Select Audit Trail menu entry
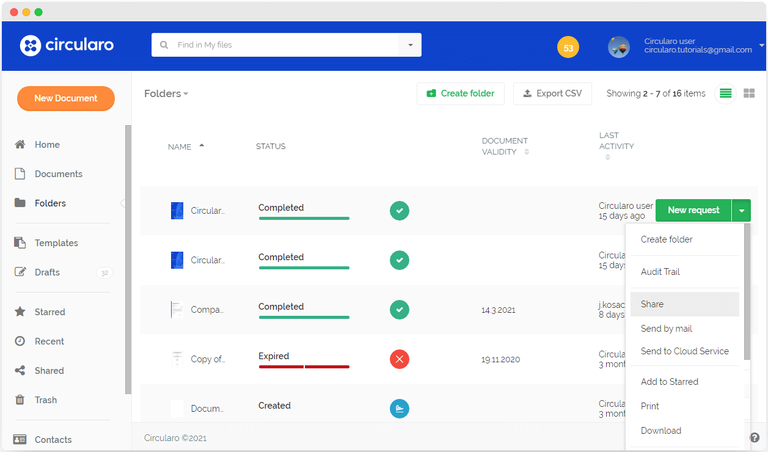The image size is (768, 452). (685, 272)
